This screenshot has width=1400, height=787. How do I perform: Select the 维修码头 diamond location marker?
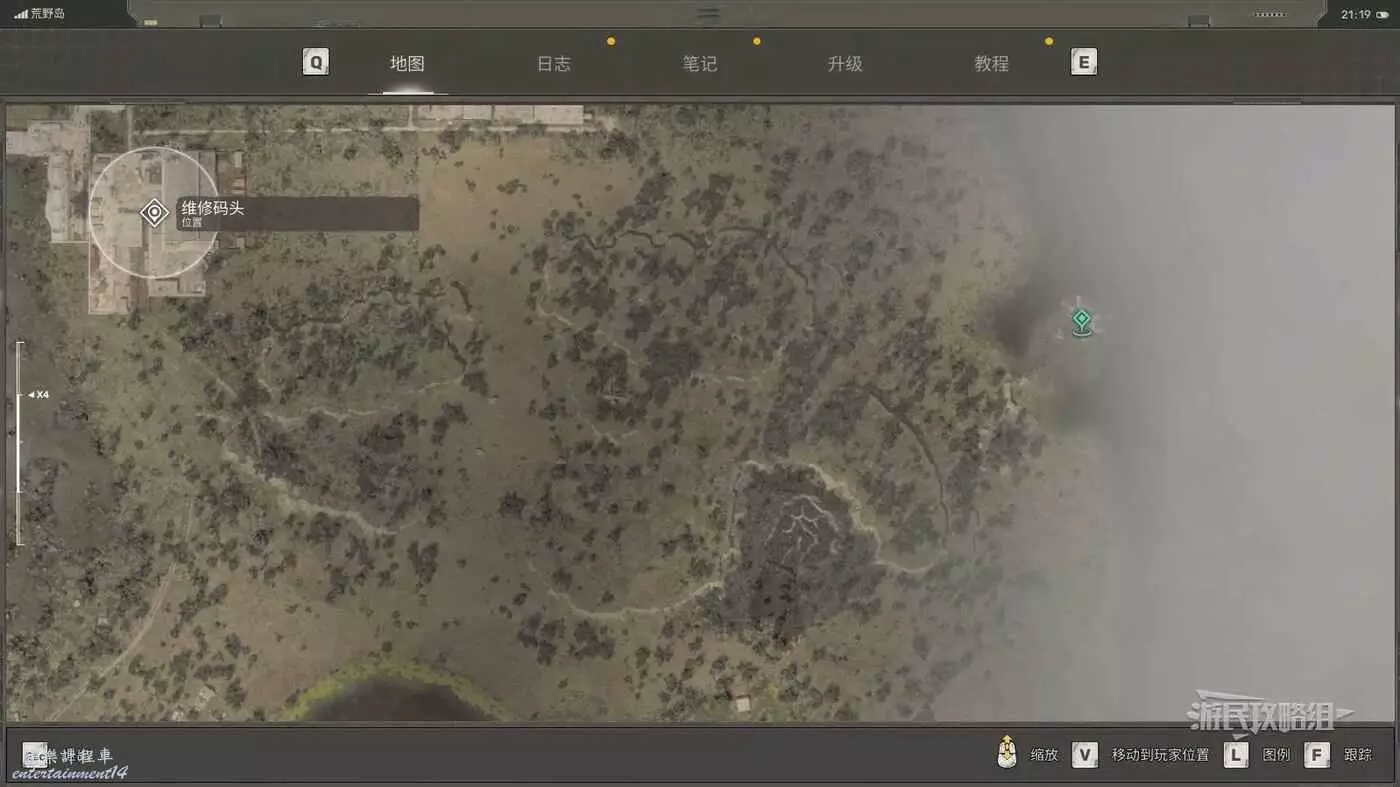(154, 213)
